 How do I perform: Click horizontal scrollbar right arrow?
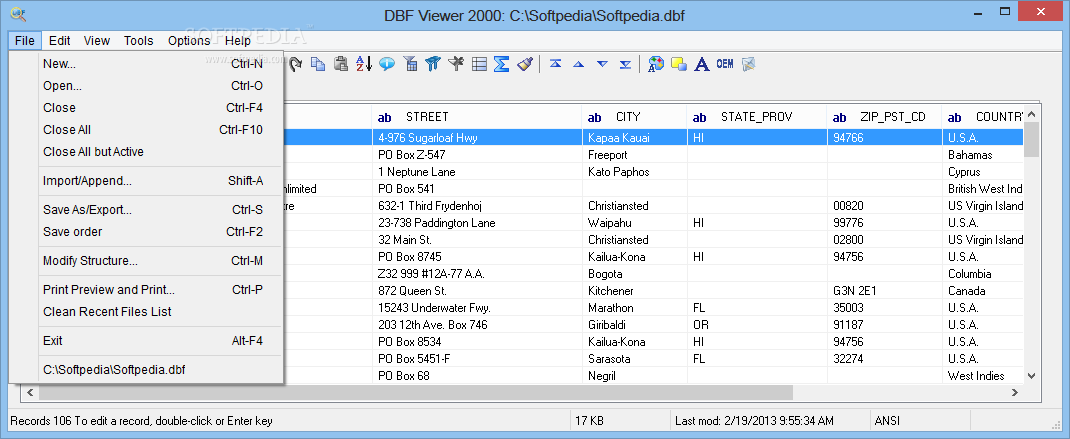click(1015, 393)
